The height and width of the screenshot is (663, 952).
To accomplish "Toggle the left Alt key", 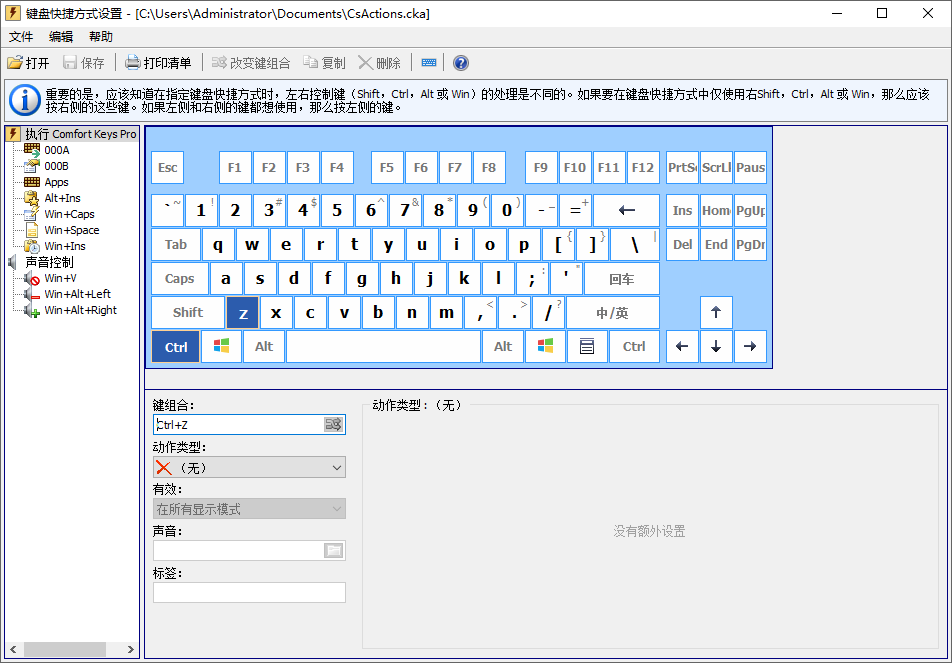I will click(x=264, y=347).
